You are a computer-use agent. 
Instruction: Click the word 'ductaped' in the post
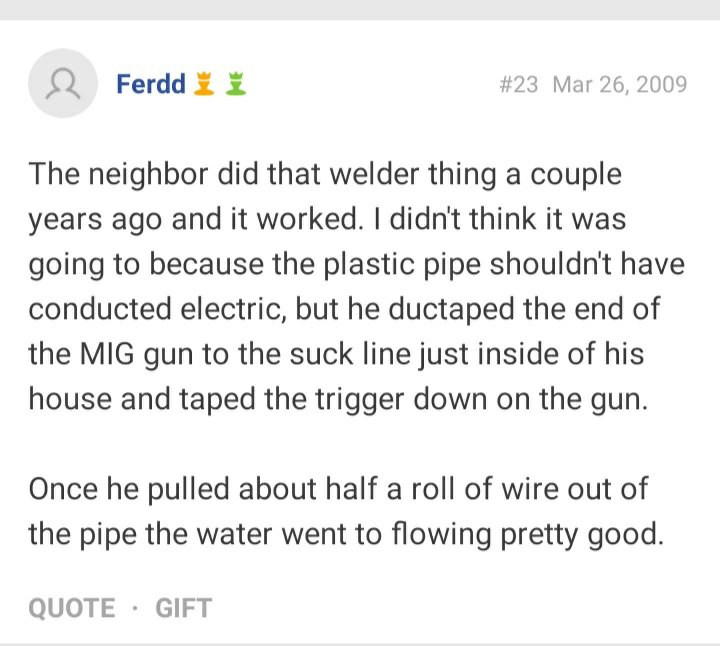point(451,309)
